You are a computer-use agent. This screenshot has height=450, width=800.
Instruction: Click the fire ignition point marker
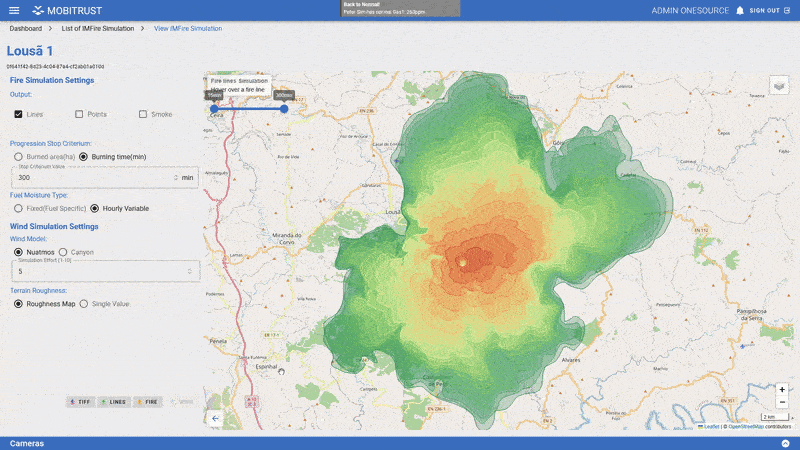tap(462, 263)
